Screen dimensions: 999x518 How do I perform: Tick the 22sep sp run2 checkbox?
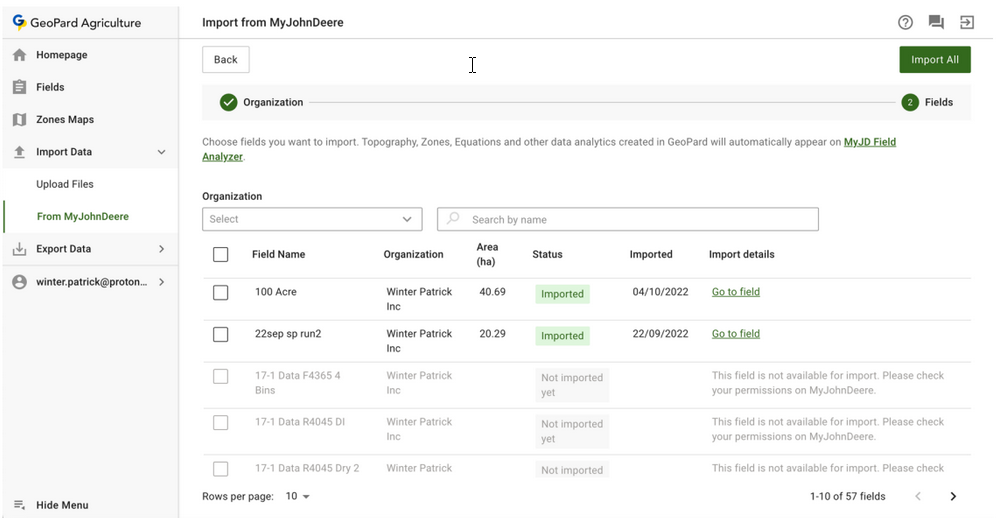coord(221,335)
